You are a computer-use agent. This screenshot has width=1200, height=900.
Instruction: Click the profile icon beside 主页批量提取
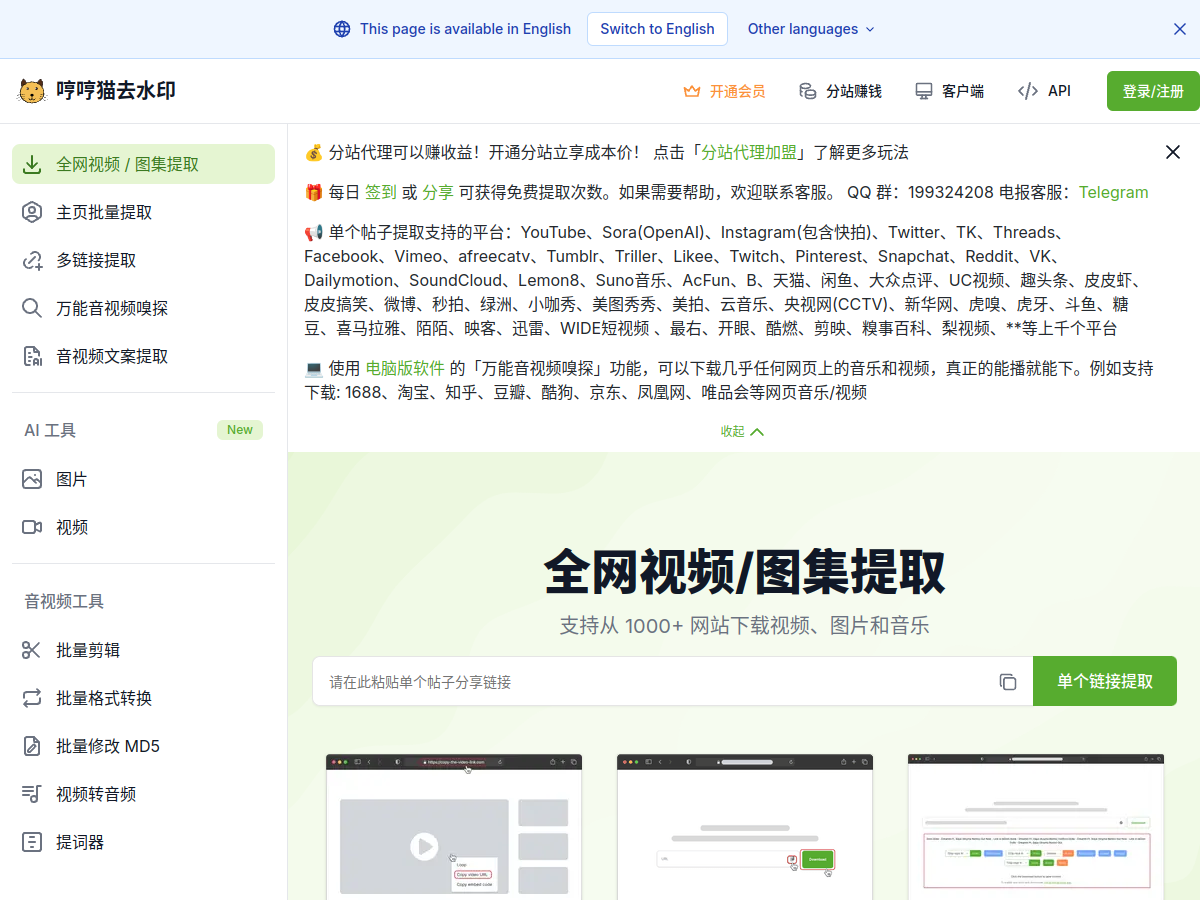tap(32, 212)
